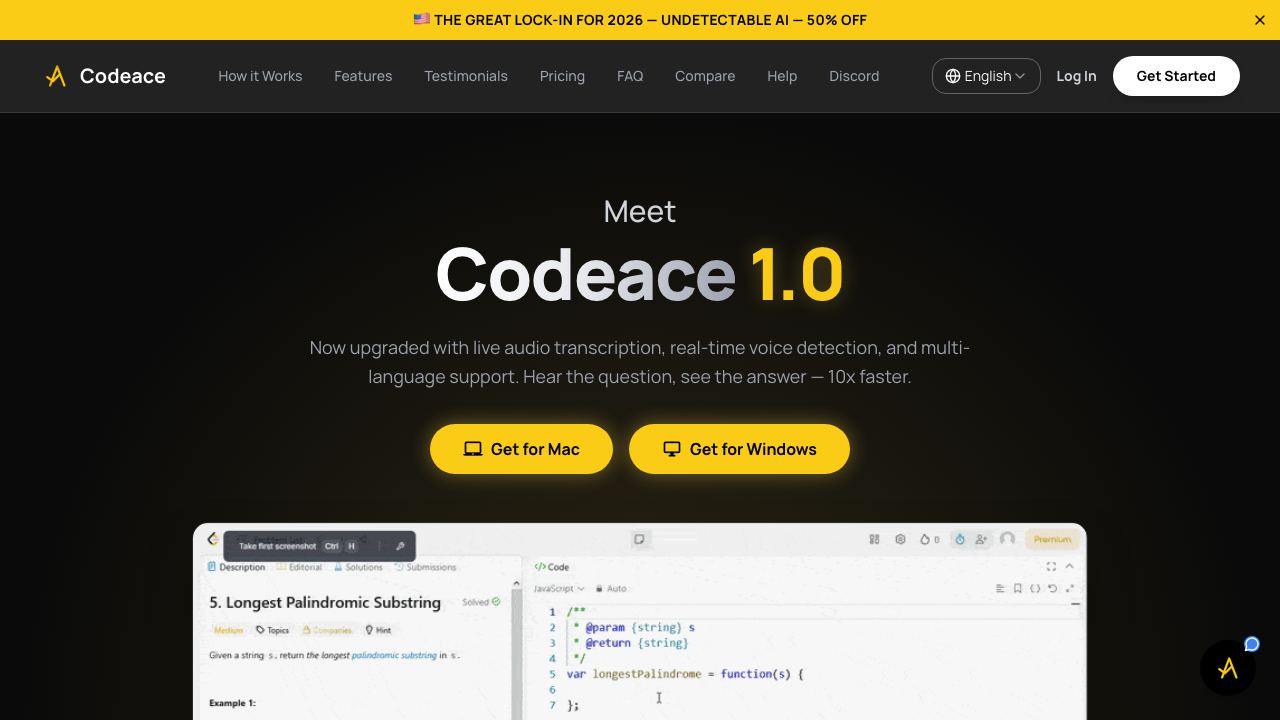Click the pin icon in screenshot overlay
This screenshot has width=1280, height=720.
(x=400, y=546)
